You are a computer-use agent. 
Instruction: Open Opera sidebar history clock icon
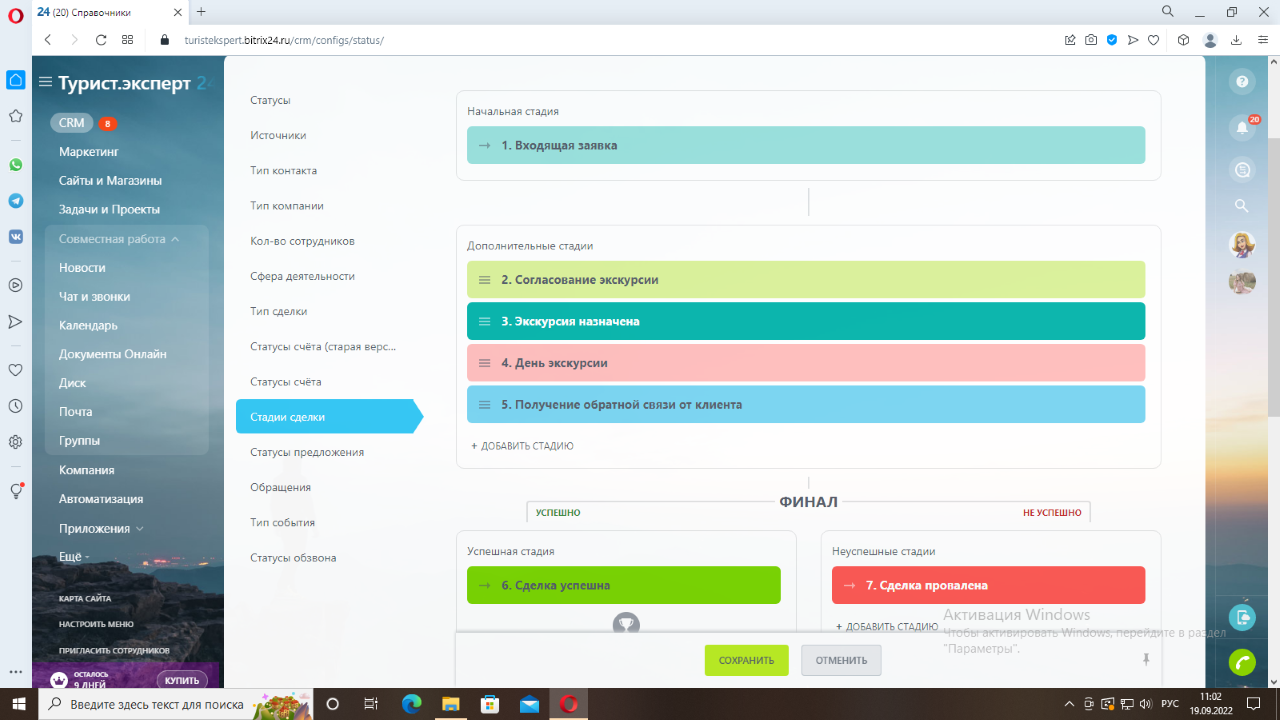(x=15, y=406)
